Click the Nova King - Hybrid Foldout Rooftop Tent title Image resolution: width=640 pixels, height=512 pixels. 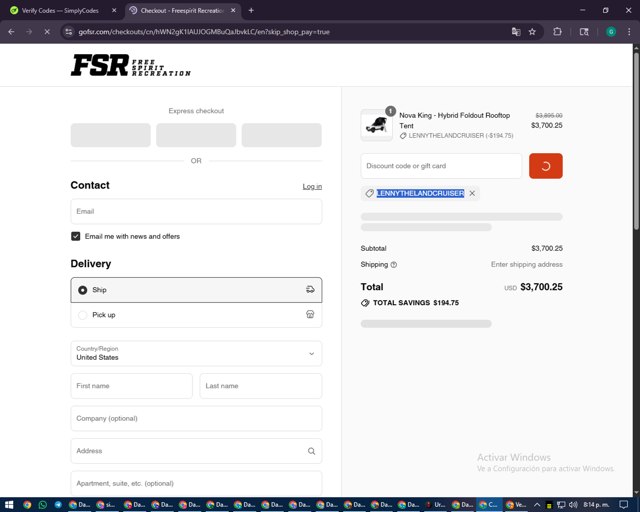tap(455, 120)
